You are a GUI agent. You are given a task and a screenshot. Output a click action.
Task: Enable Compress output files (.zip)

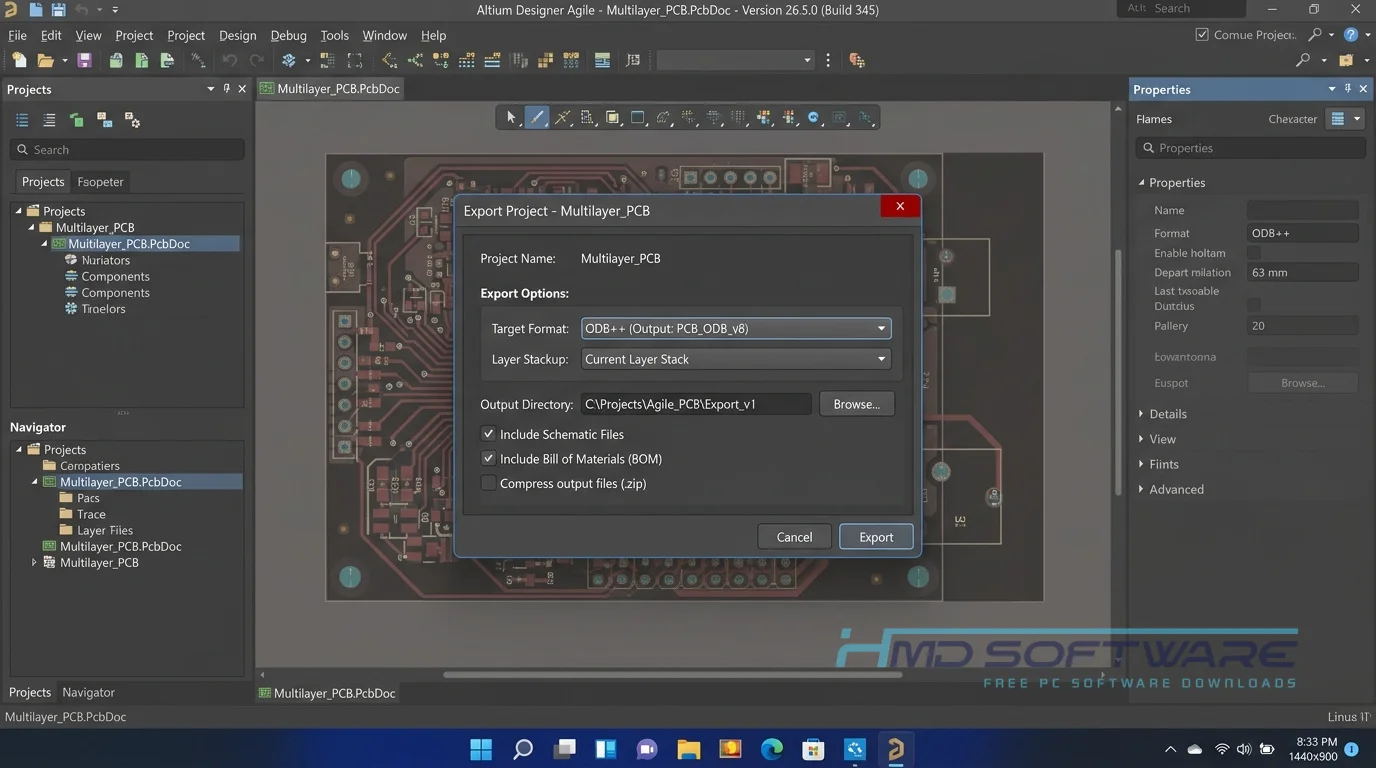pyautogui.click(x=489, y=483)
